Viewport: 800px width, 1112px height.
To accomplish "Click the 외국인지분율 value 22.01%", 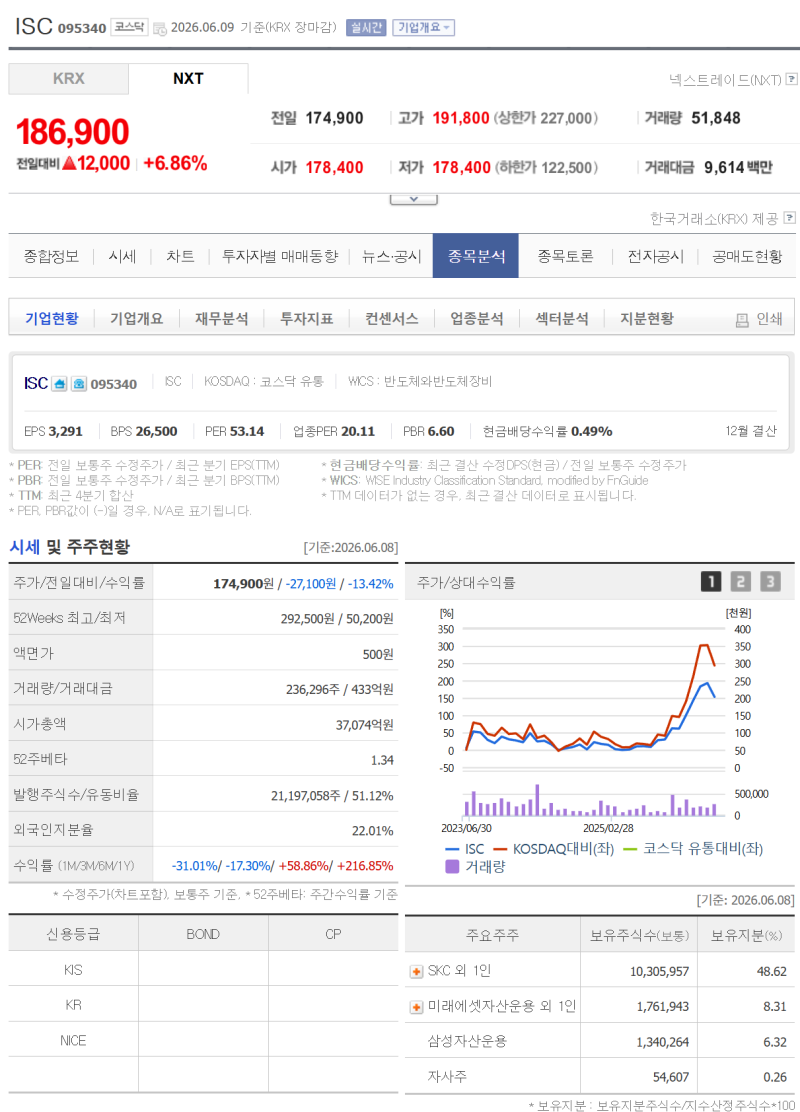I will point(373,830).
